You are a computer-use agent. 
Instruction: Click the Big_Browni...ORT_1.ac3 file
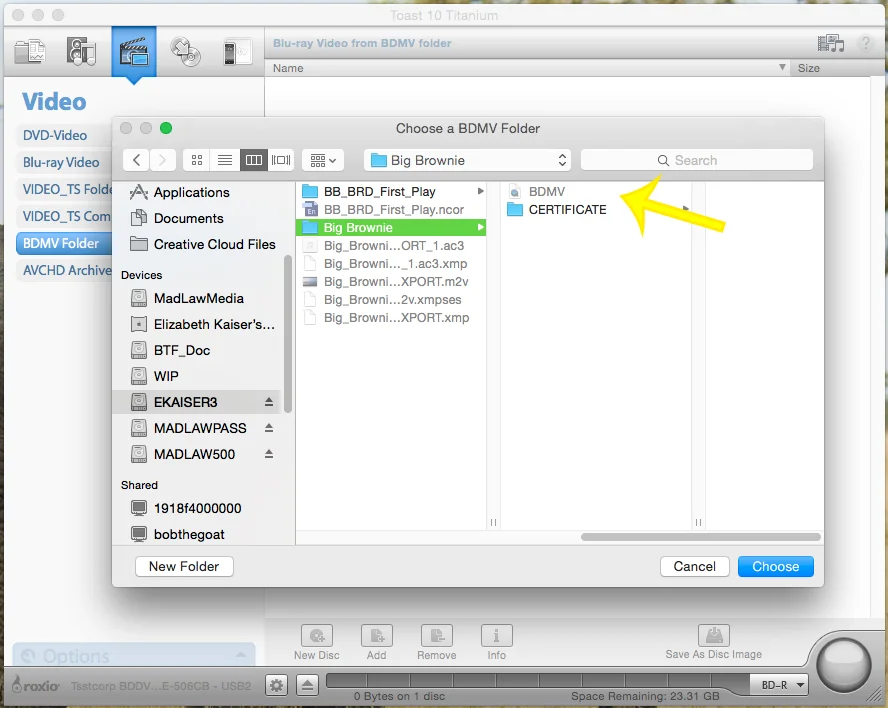click(394, 246)
